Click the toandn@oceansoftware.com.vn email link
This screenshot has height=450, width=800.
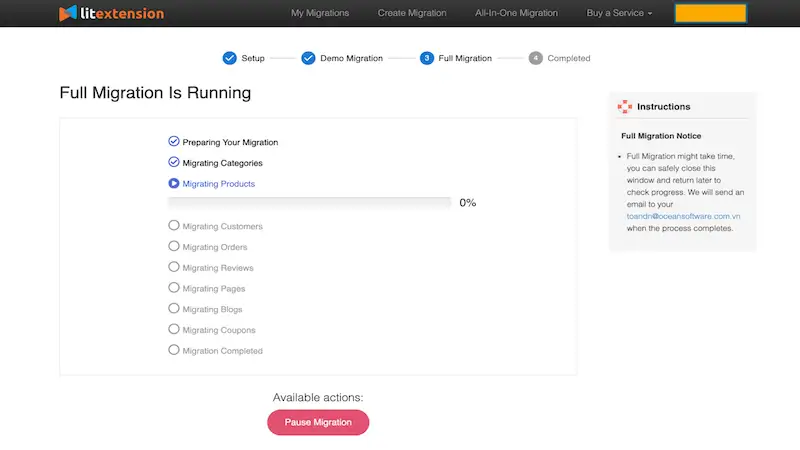click(683, 215)
